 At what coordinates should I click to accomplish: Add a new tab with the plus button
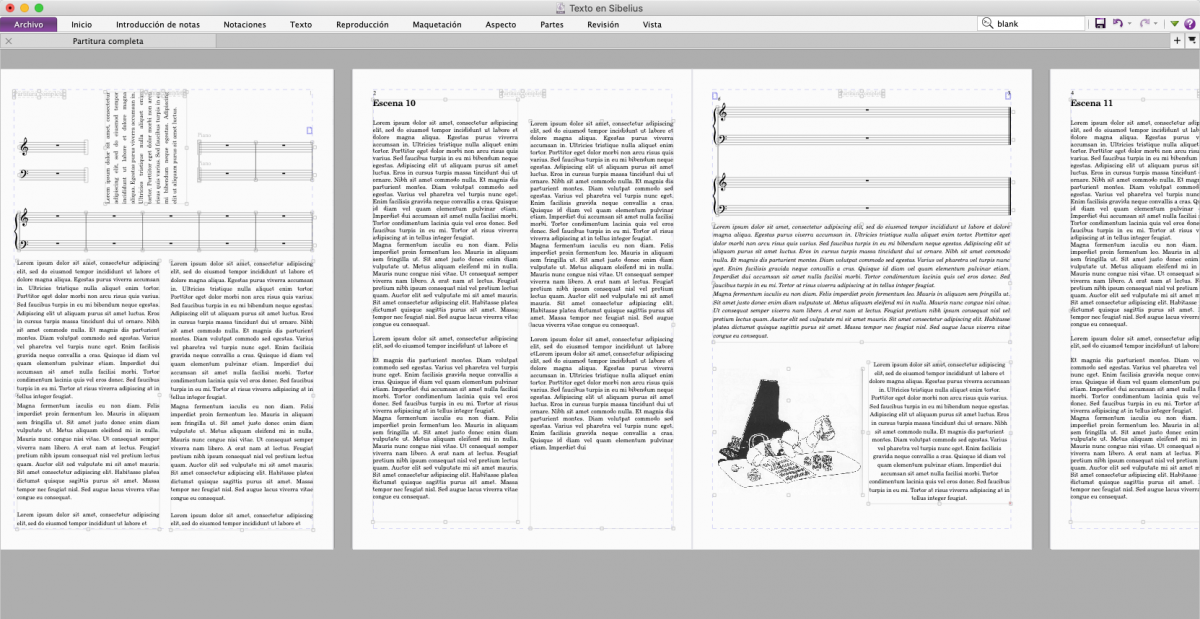tap(1177, 41)
